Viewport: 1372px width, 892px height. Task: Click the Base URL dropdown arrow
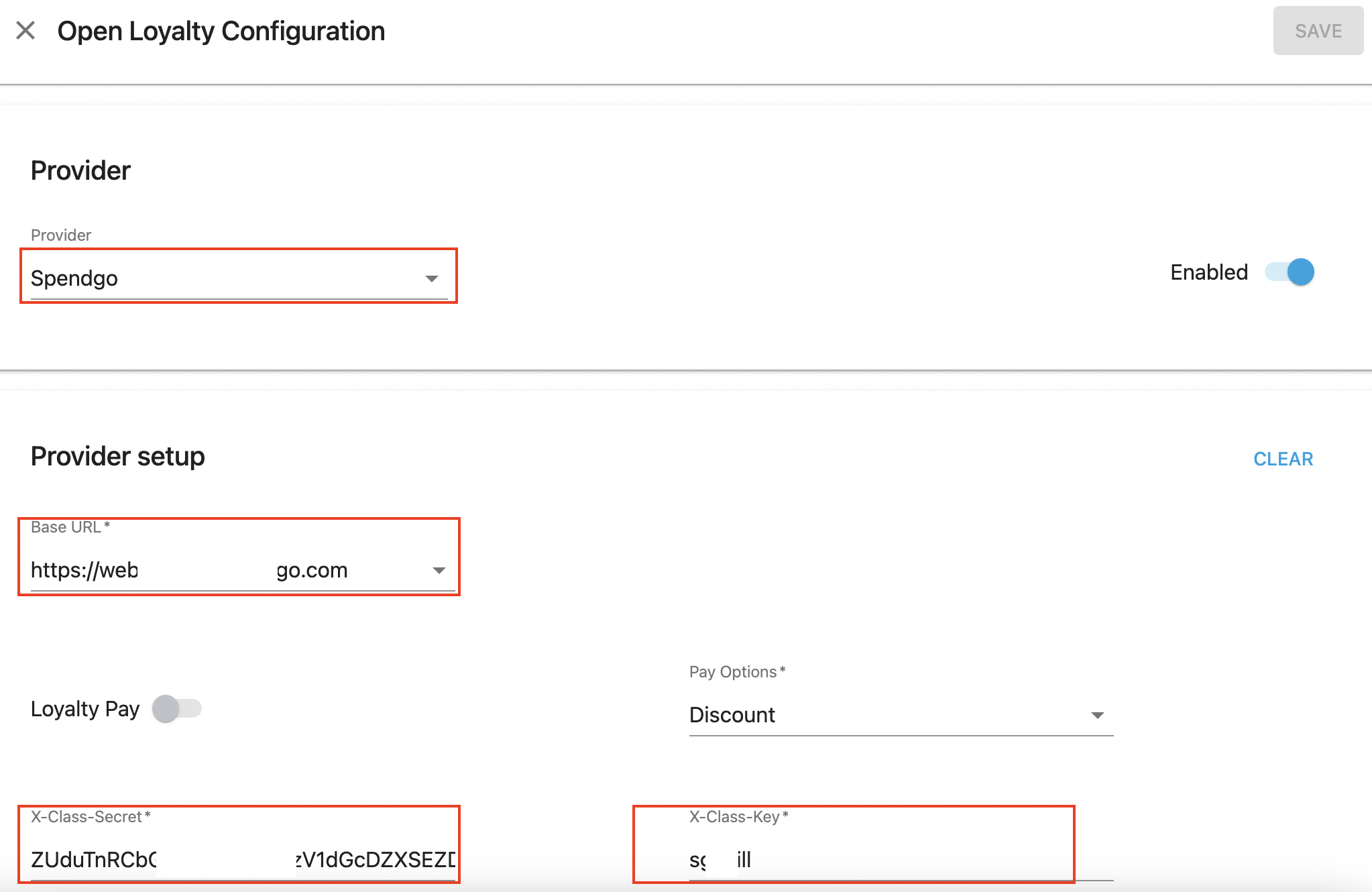point(439,571)
